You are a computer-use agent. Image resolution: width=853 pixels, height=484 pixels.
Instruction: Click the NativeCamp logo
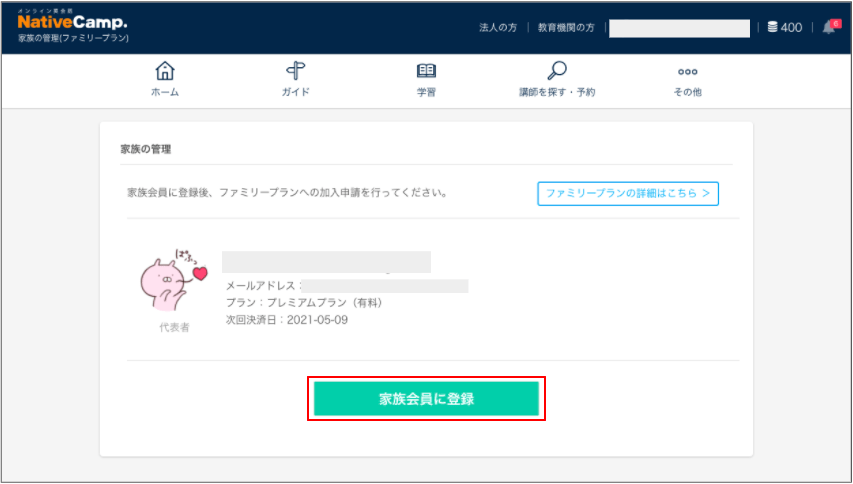pyautogui.click(x=72, y=20)
